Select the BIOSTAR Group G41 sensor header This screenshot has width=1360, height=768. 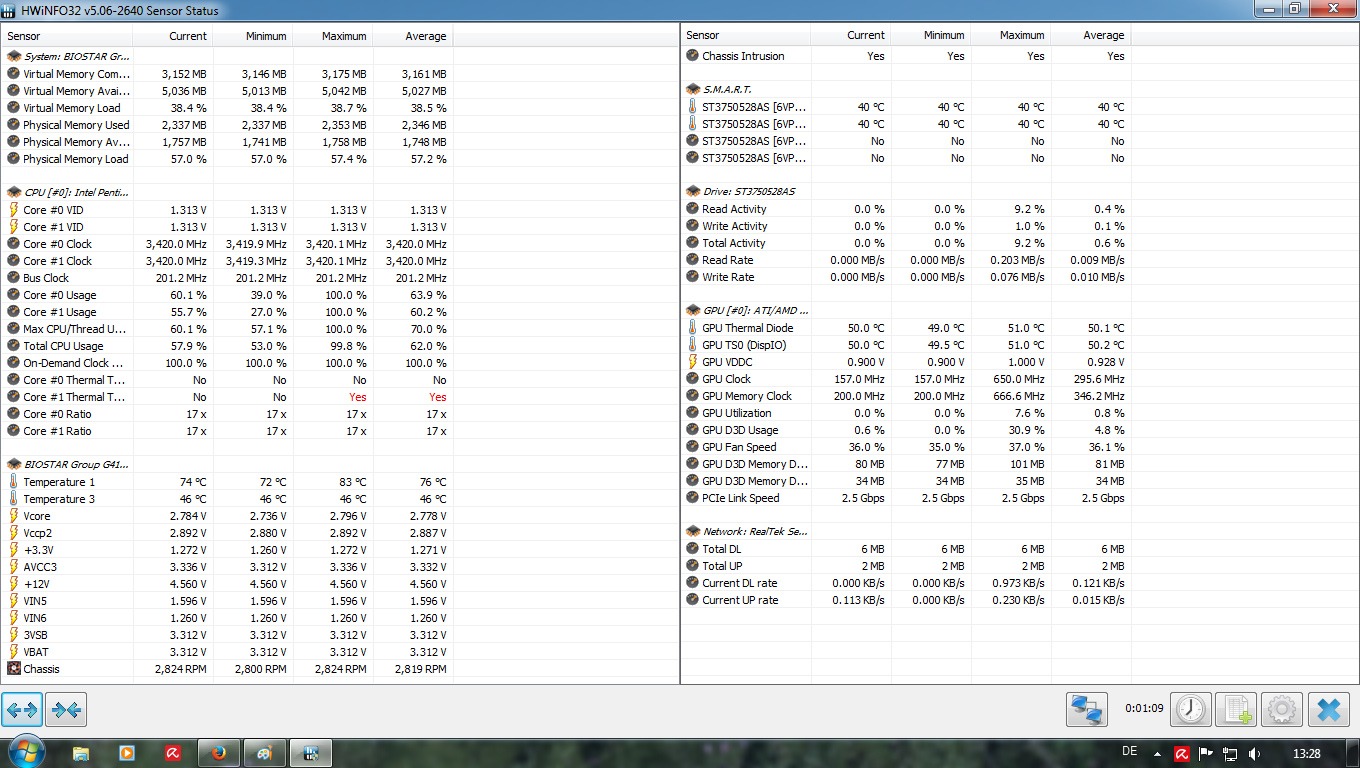pos(227,465)
